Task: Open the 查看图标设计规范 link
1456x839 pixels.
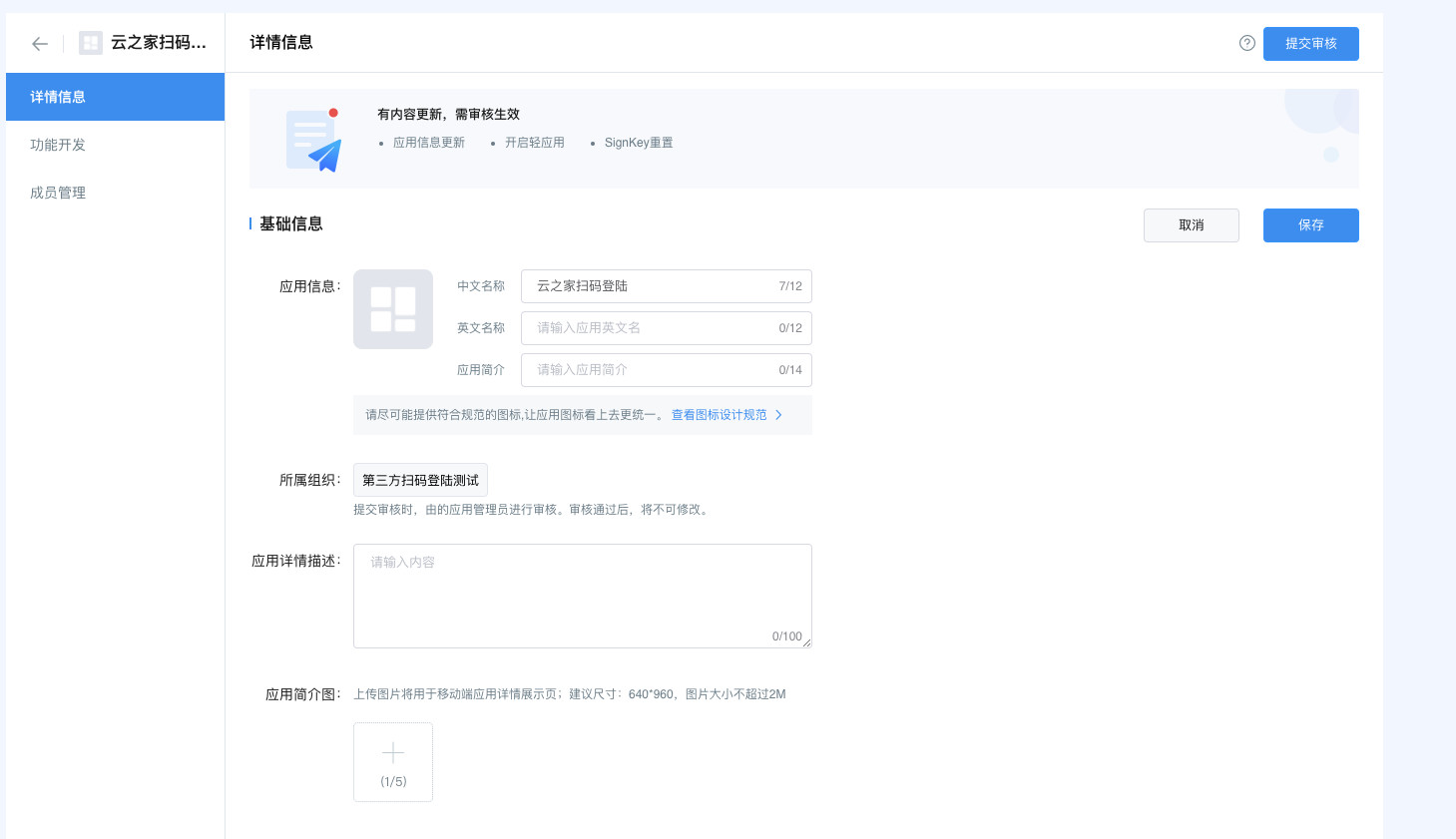Action: coord(719,415)
